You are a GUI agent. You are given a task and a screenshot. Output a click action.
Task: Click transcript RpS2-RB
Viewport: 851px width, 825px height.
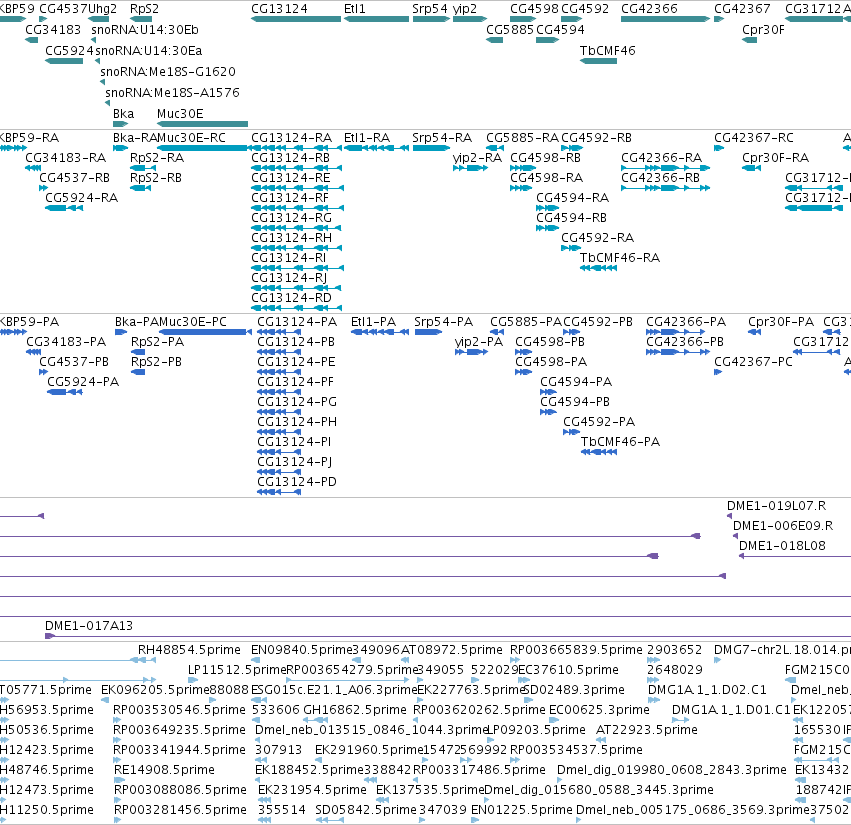[141, 188]
